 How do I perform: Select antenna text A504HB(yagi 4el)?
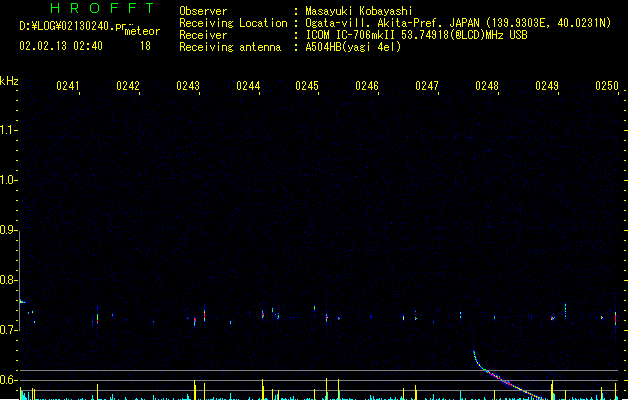[353, 47]
